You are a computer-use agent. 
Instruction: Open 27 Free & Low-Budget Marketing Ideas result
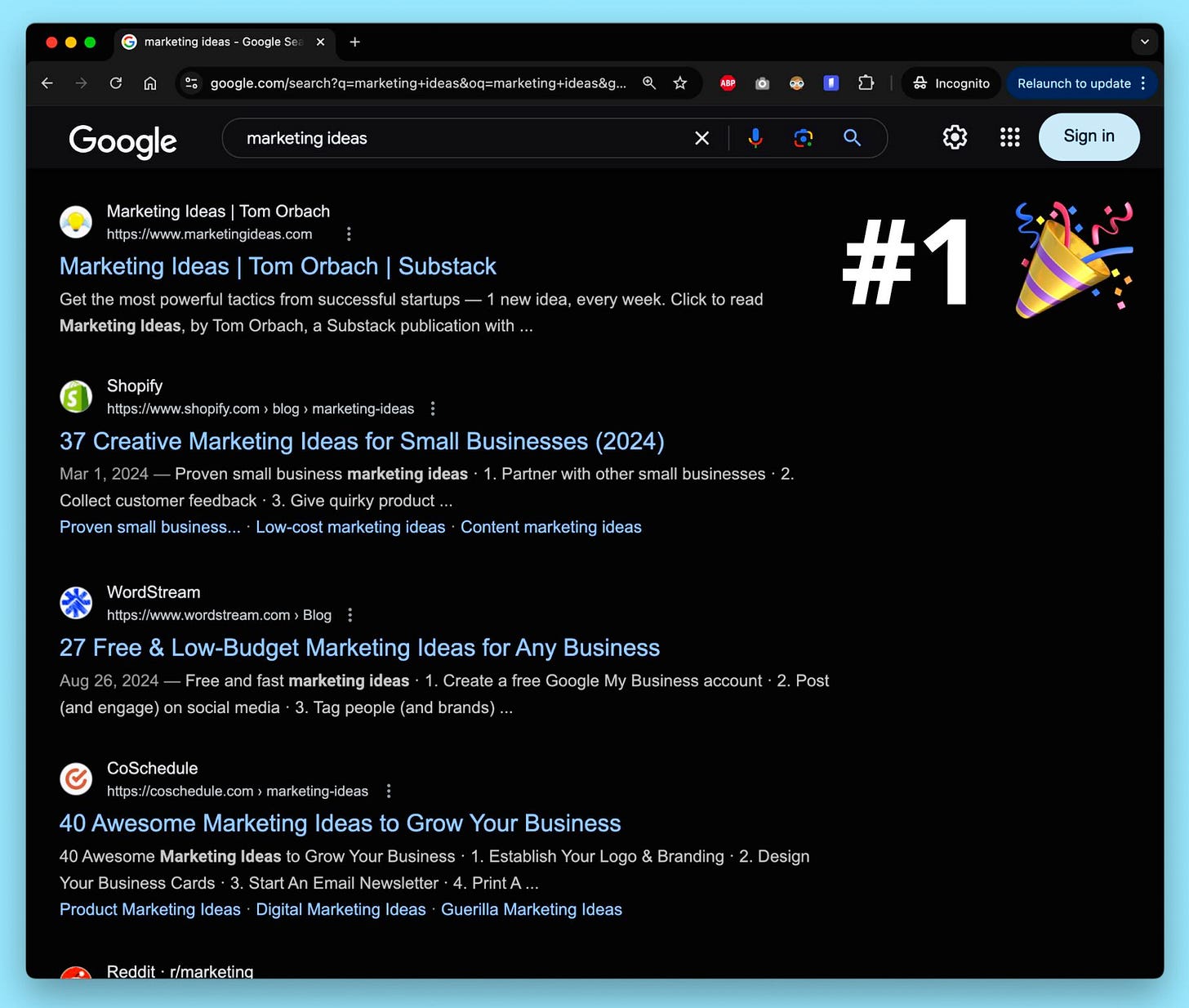coord(359,648)
